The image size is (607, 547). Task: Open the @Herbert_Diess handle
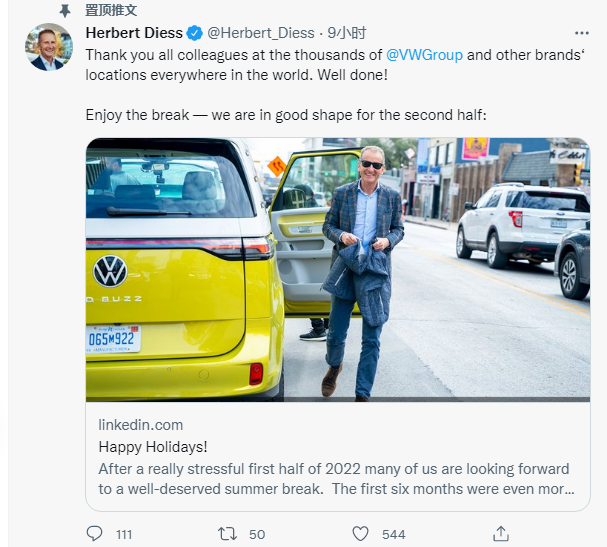[x=260, y=33]
